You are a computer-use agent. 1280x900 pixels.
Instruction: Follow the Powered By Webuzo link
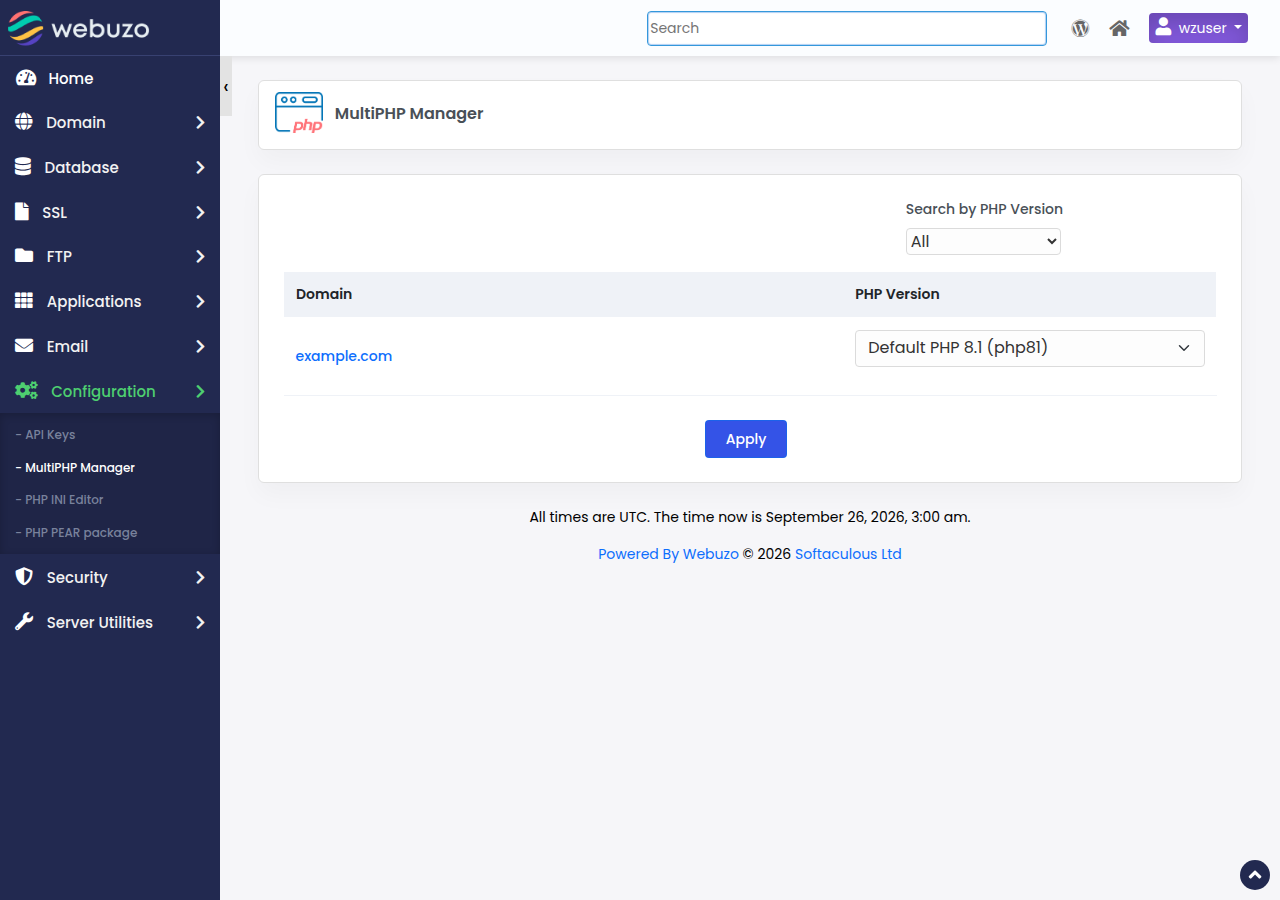pos(668,554)
